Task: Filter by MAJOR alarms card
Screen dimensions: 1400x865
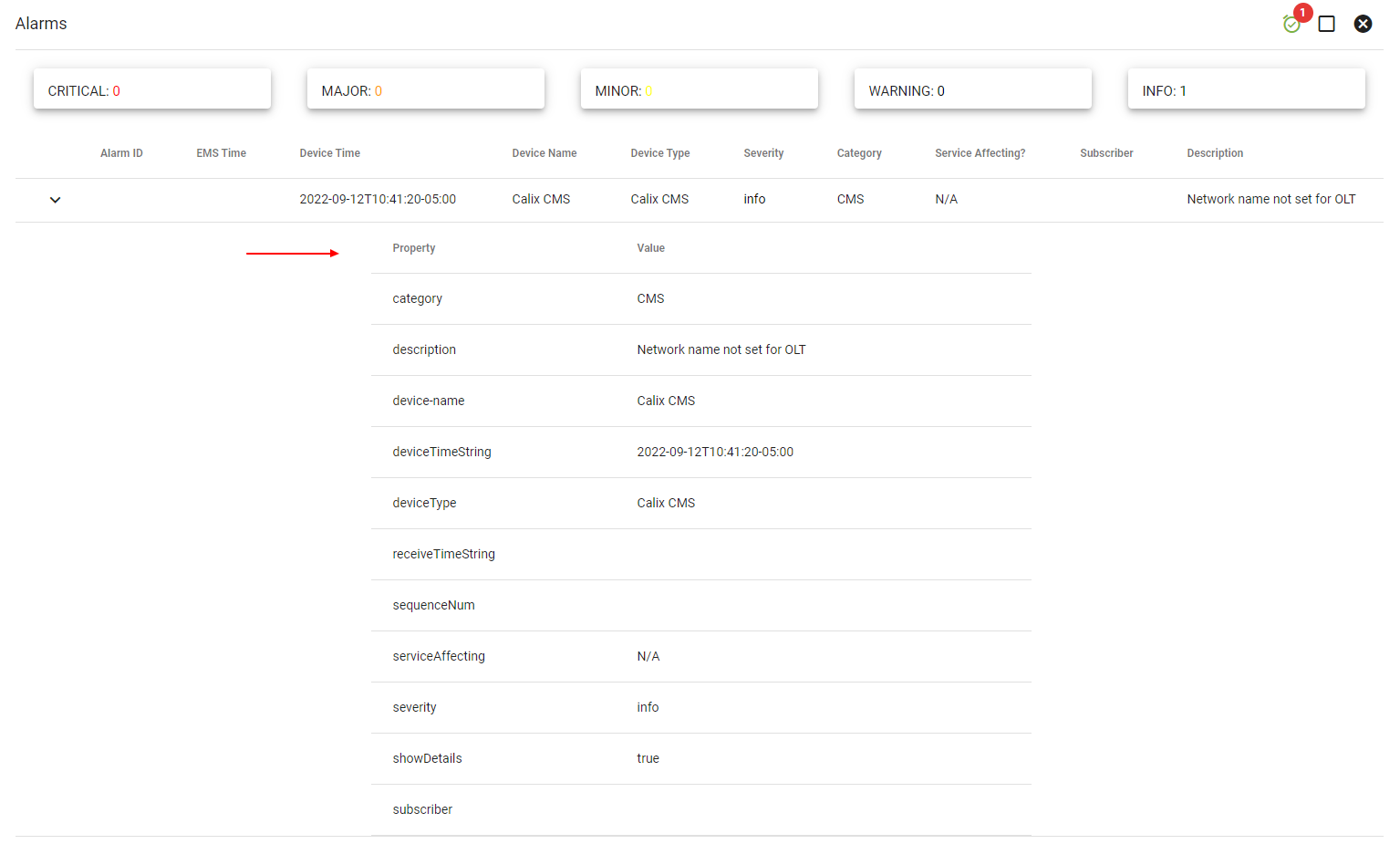Action: 426,89
